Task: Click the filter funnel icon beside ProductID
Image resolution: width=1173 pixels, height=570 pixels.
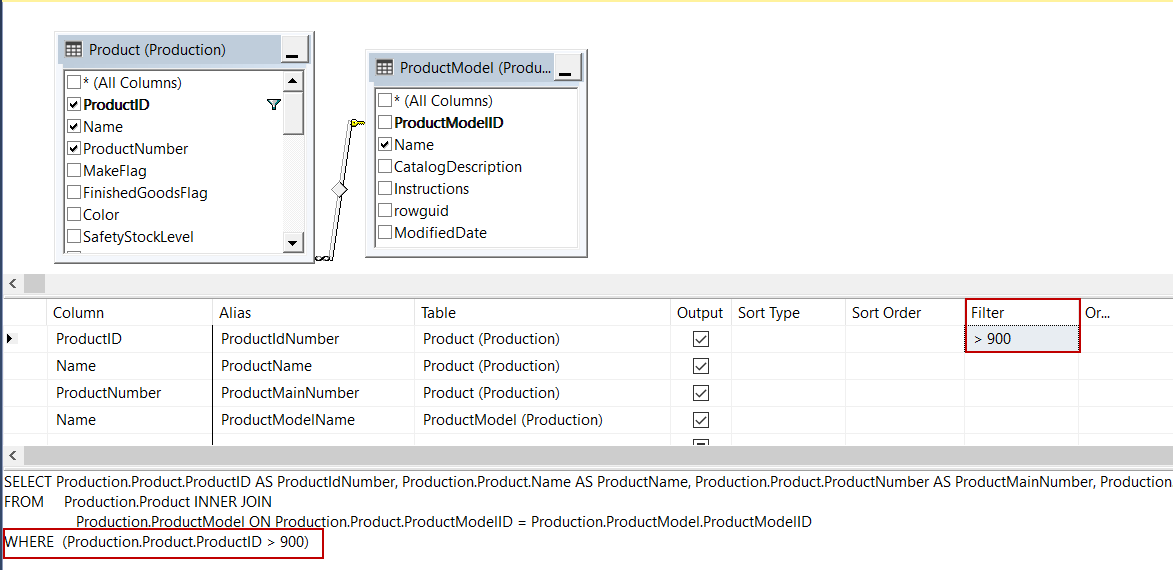Action: pyautogui.click(x=274, y=105)
